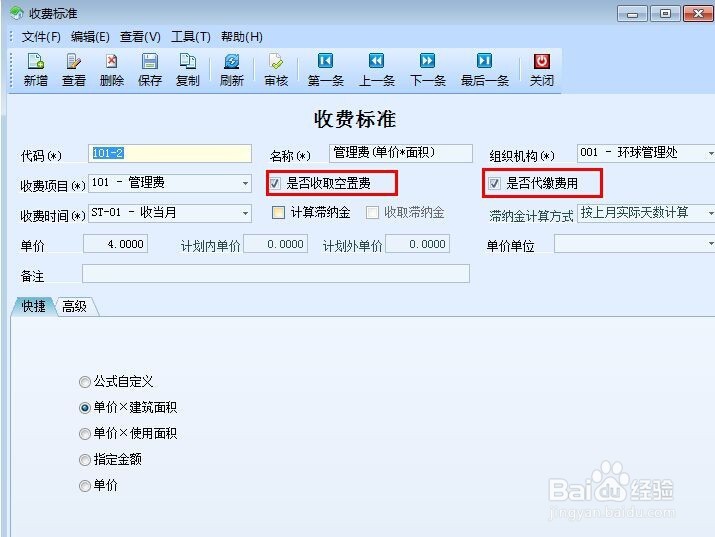Image resolution: width=715 pixels, height=537 pixels.
Task: Select the 指定金额 radio option
Action: click(x=85, y=460)
